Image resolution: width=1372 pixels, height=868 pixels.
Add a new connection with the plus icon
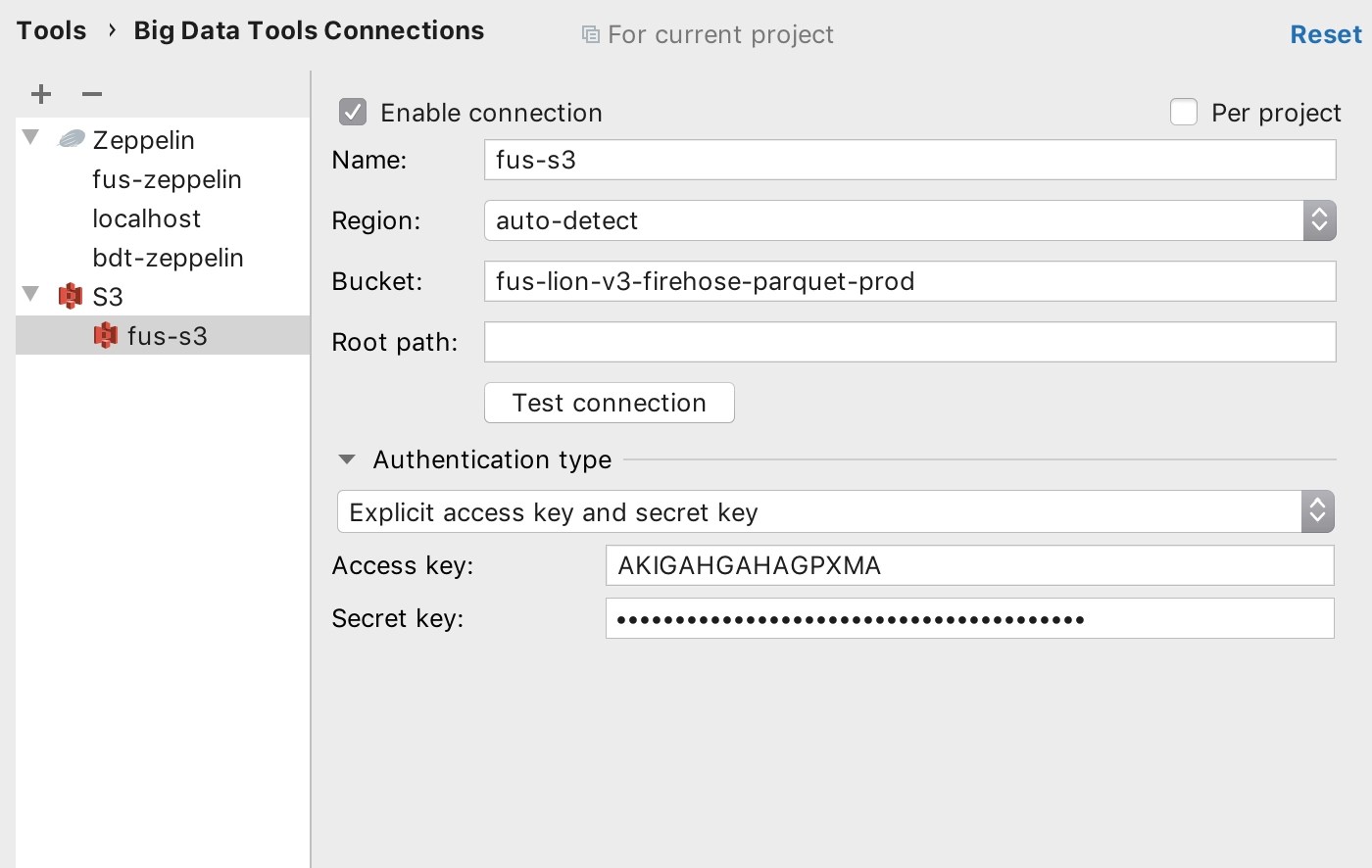(x=40, y=94)
